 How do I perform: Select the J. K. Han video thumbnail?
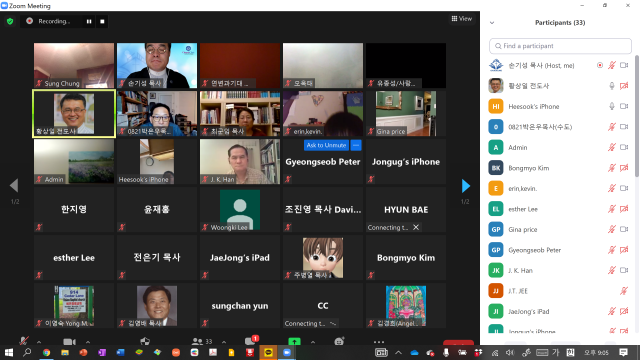240,162
